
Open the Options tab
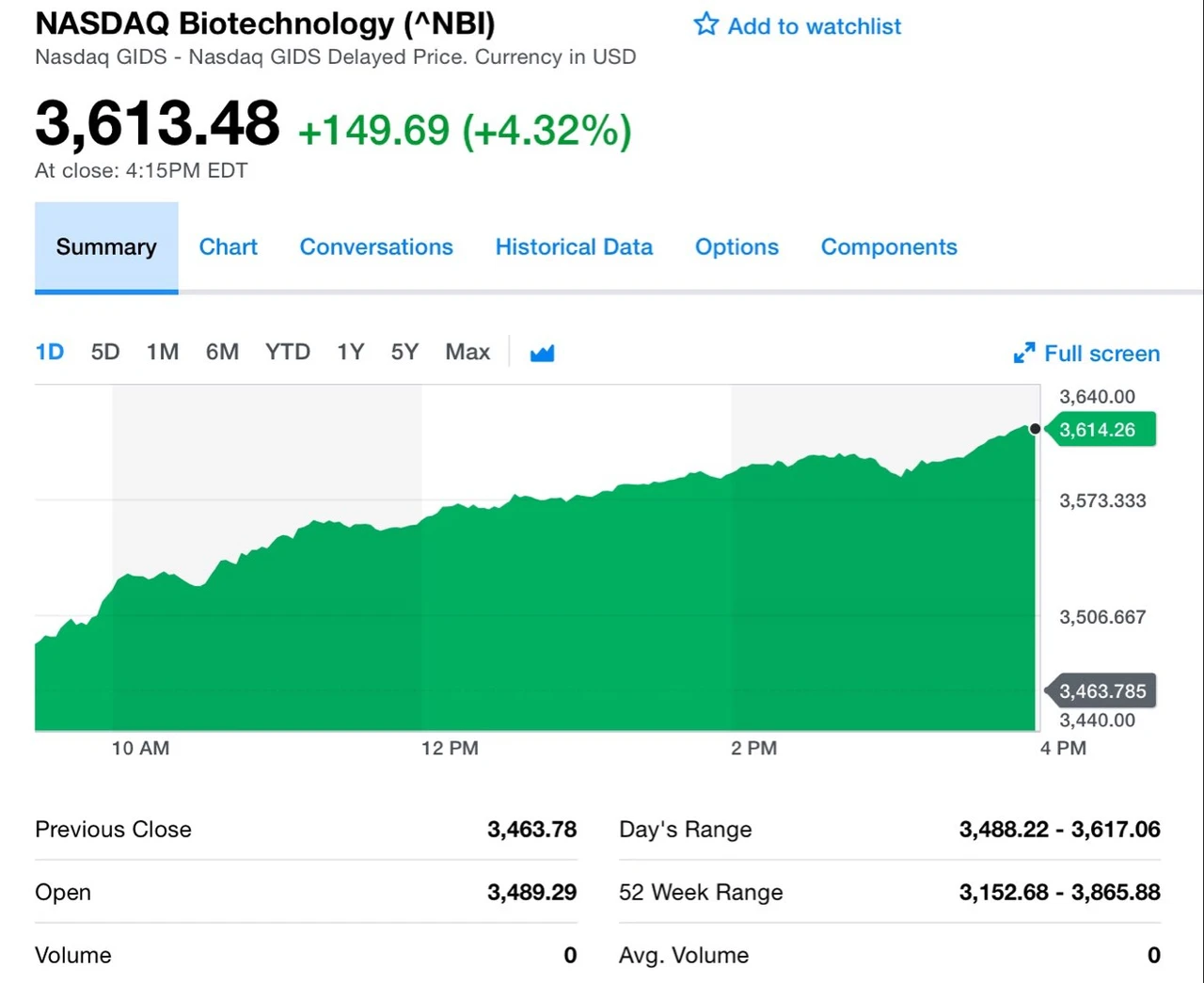pyautogui.click(x=737, y=246)
